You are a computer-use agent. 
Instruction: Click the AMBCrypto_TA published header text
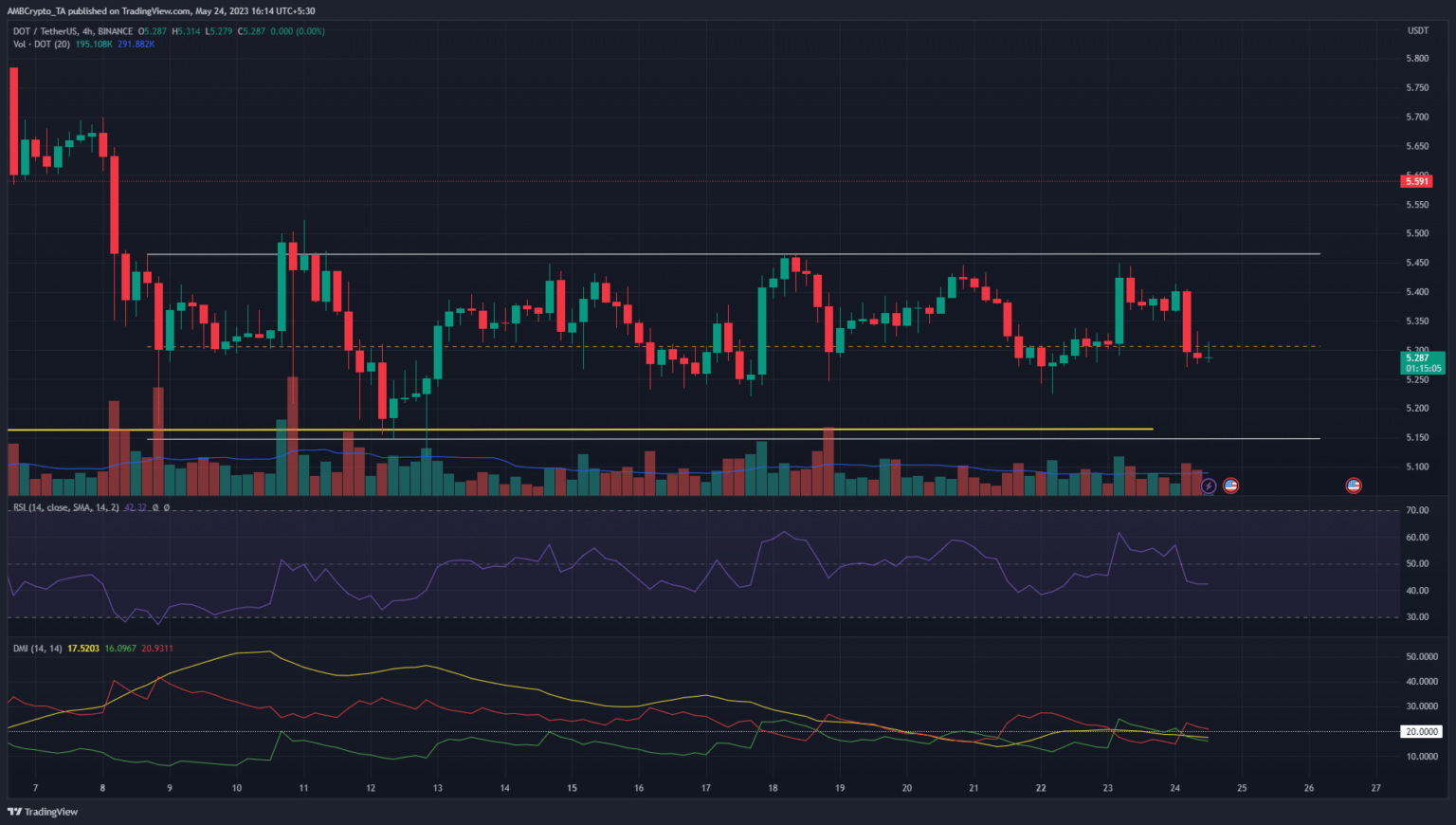tap(161, 11)
